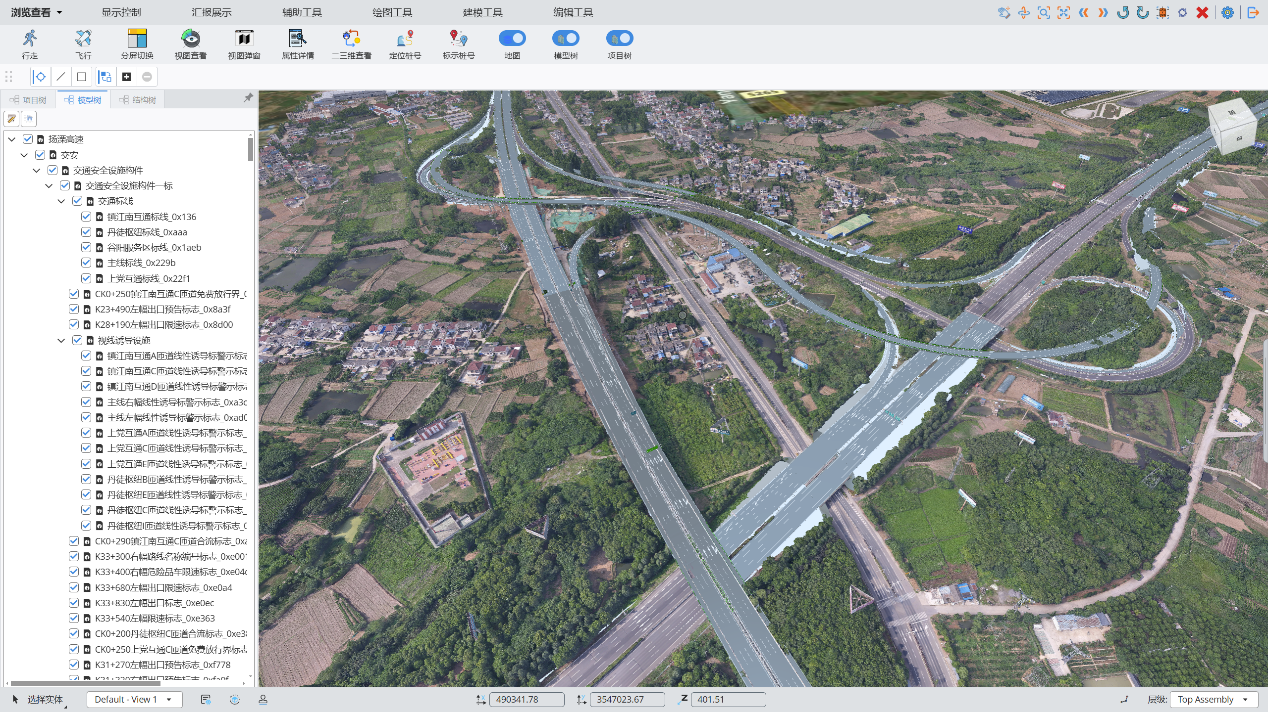Viewport: 1268px width, 712px height.
Task: Collapse the 视线诱导设施 tree node
Action: (x=63, y=340)
